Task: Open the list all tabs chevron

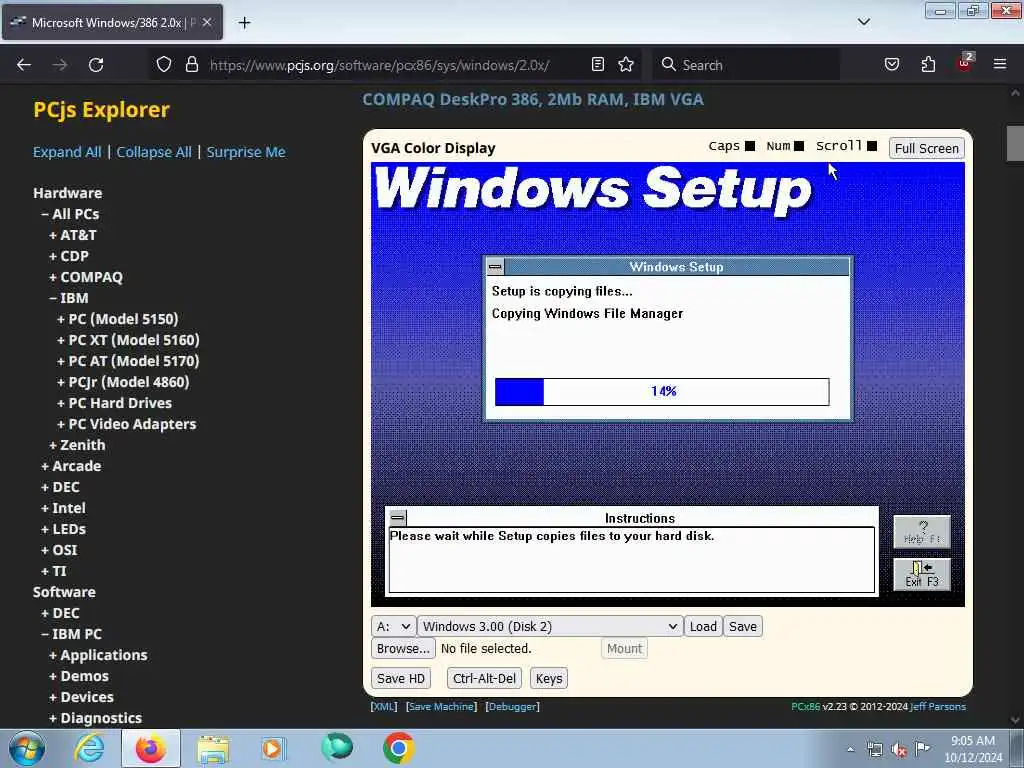Action: point(863,22)
